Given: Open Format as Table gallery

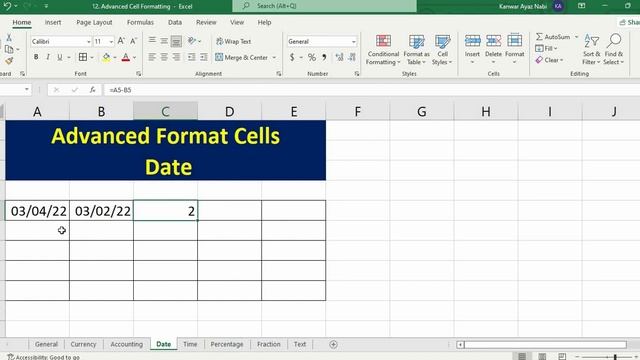Looking at the screenshot, I should tap(416, 49).
